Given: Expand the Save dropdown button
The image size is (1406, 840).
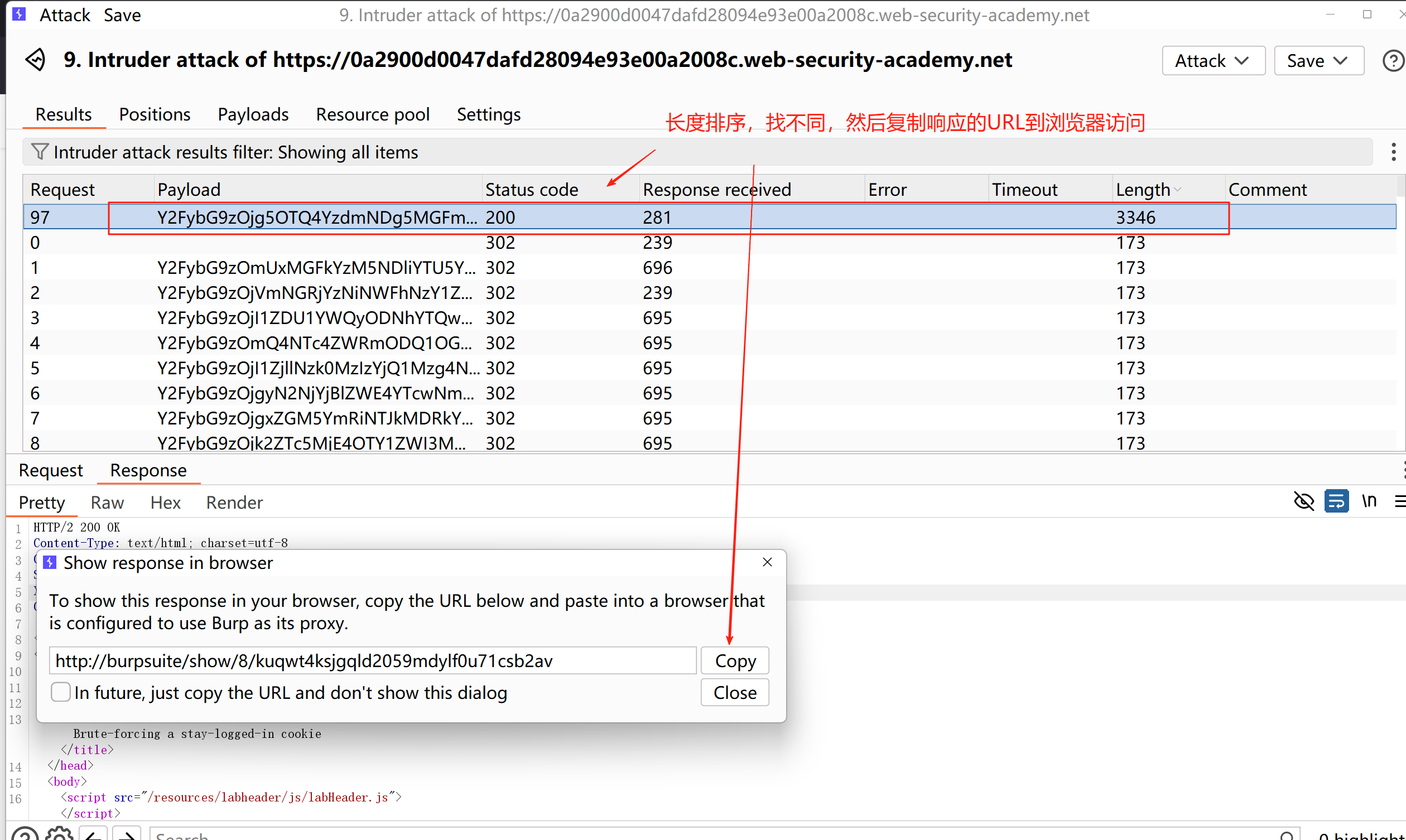Looking at the screenshot, I should pos(1318,61).
